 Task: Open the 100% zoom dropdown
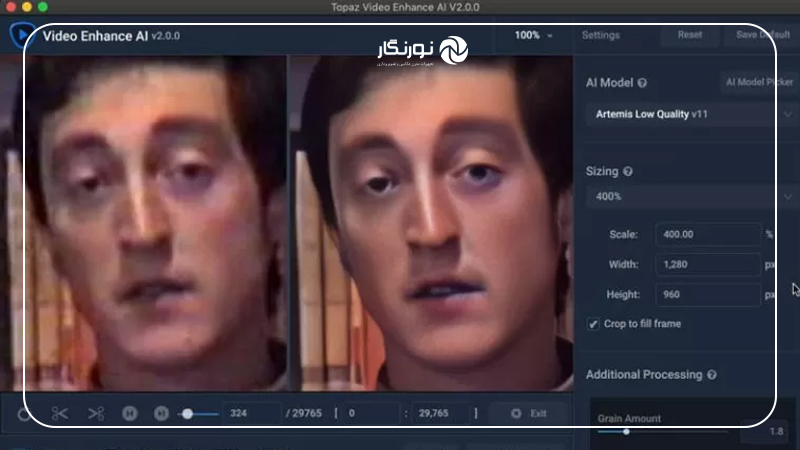tap(533, 35)
